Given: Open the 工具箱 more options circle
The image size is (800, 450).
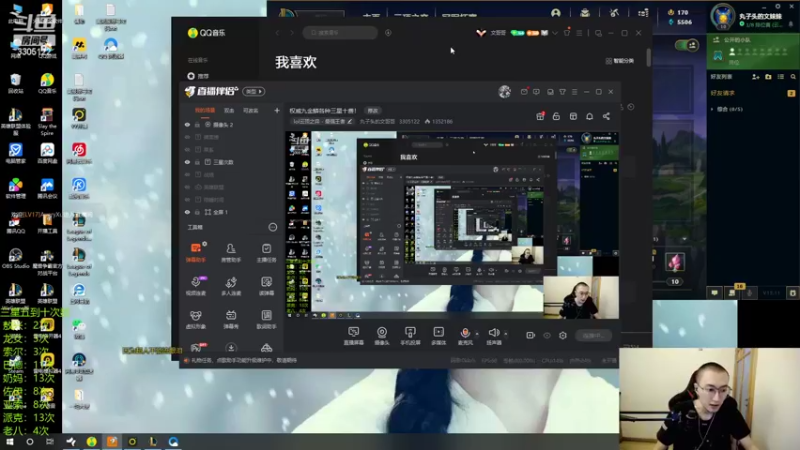Looking at the screenshot, I should pos(272,227).
